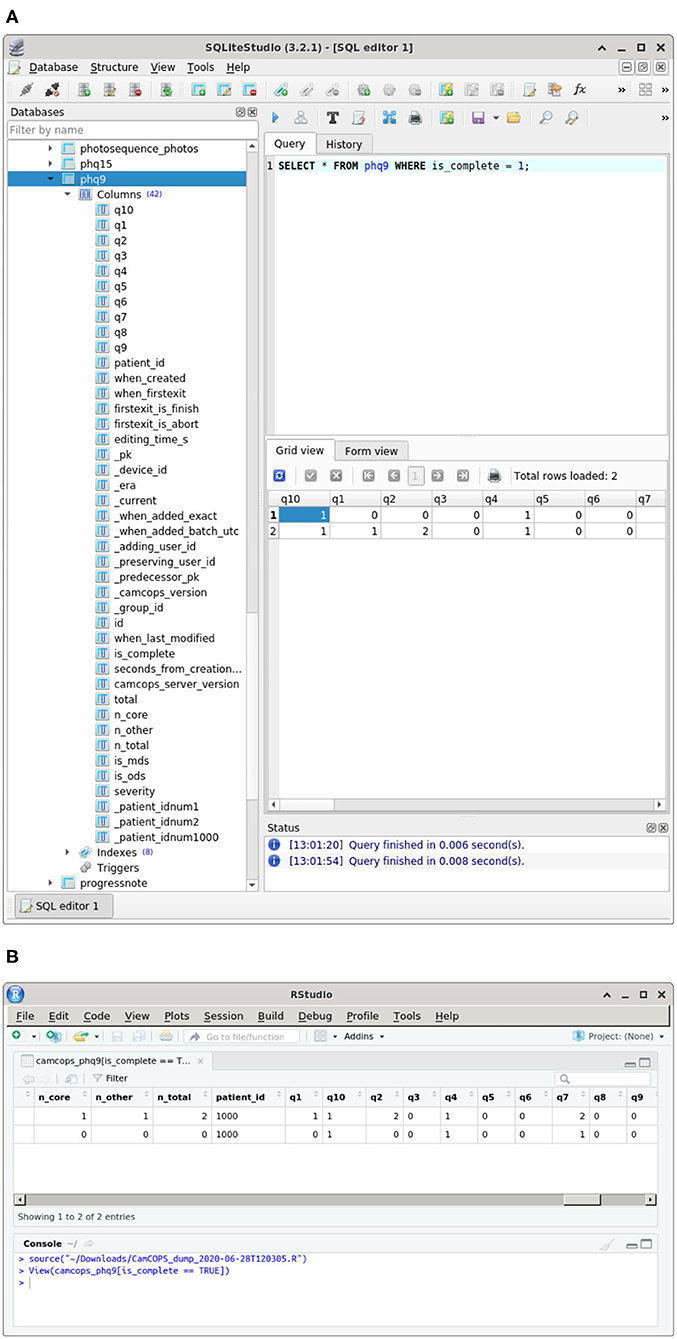The height and width of the screenshot is (1339, 677).
Task: Click the fx SQL functions editor icon
Action: [579, 90]
